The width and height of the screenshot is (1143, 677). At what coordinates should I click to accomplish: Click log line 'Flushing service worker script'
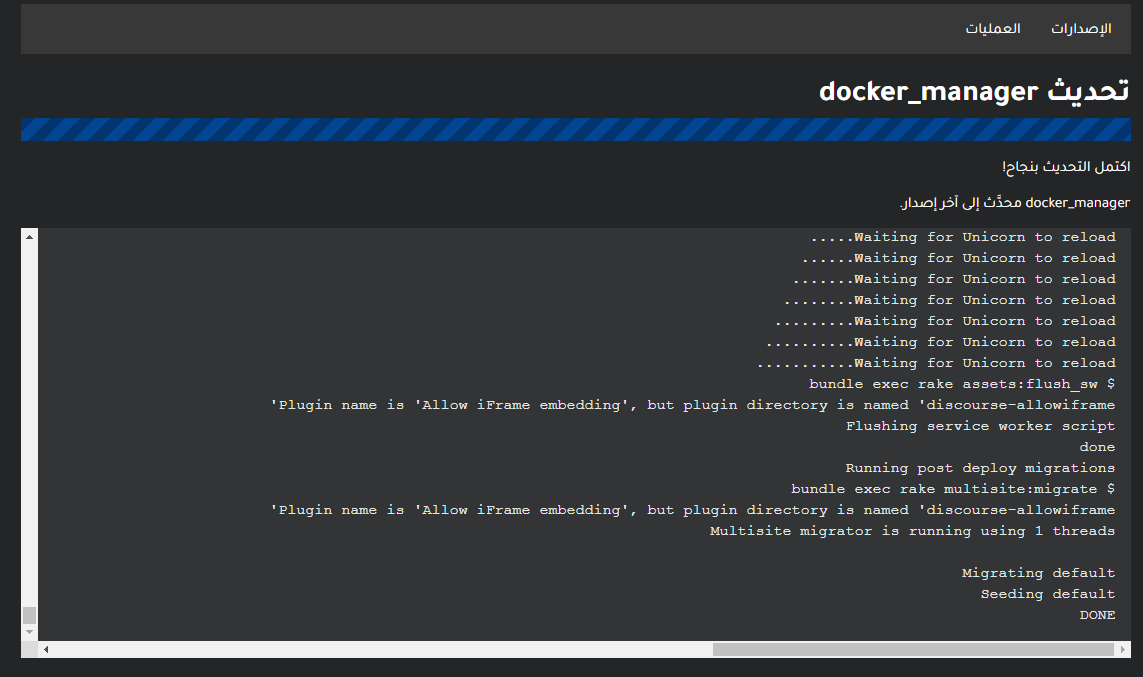click(980, 426)
